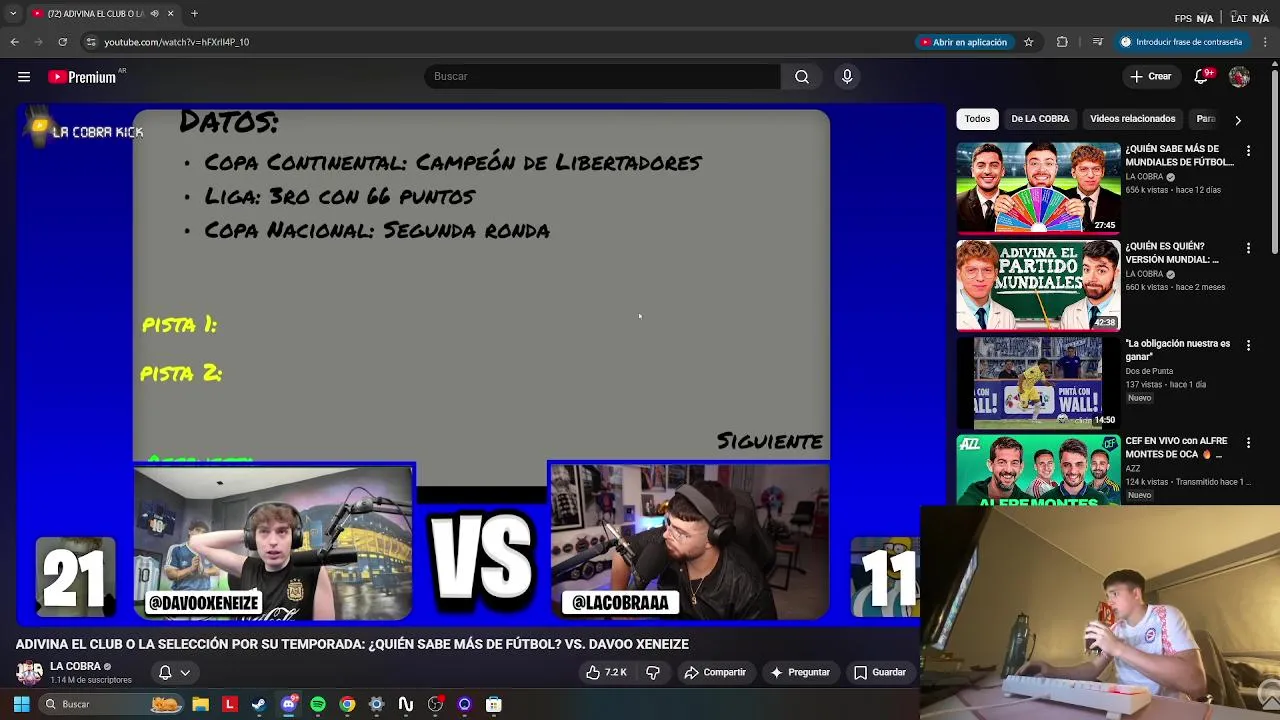1280x720 pixels.
Task: Open LA COBRA channel name link
Action: (75, 667)
